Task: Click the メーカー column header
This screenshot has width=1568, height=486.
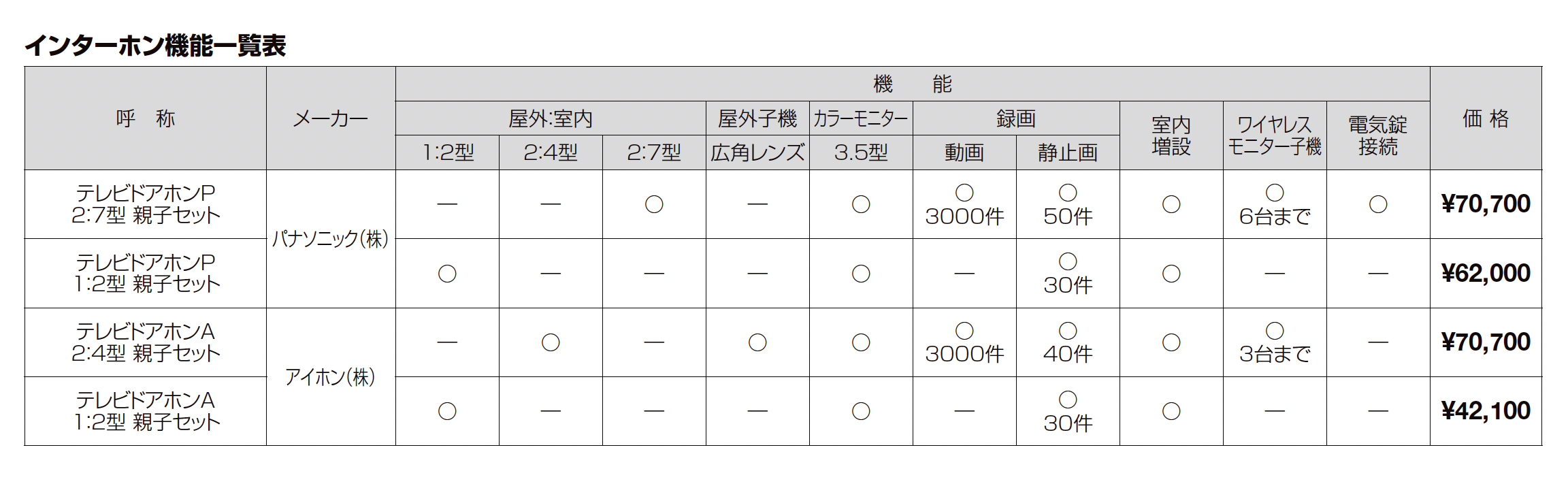Action: pos(331,118)
